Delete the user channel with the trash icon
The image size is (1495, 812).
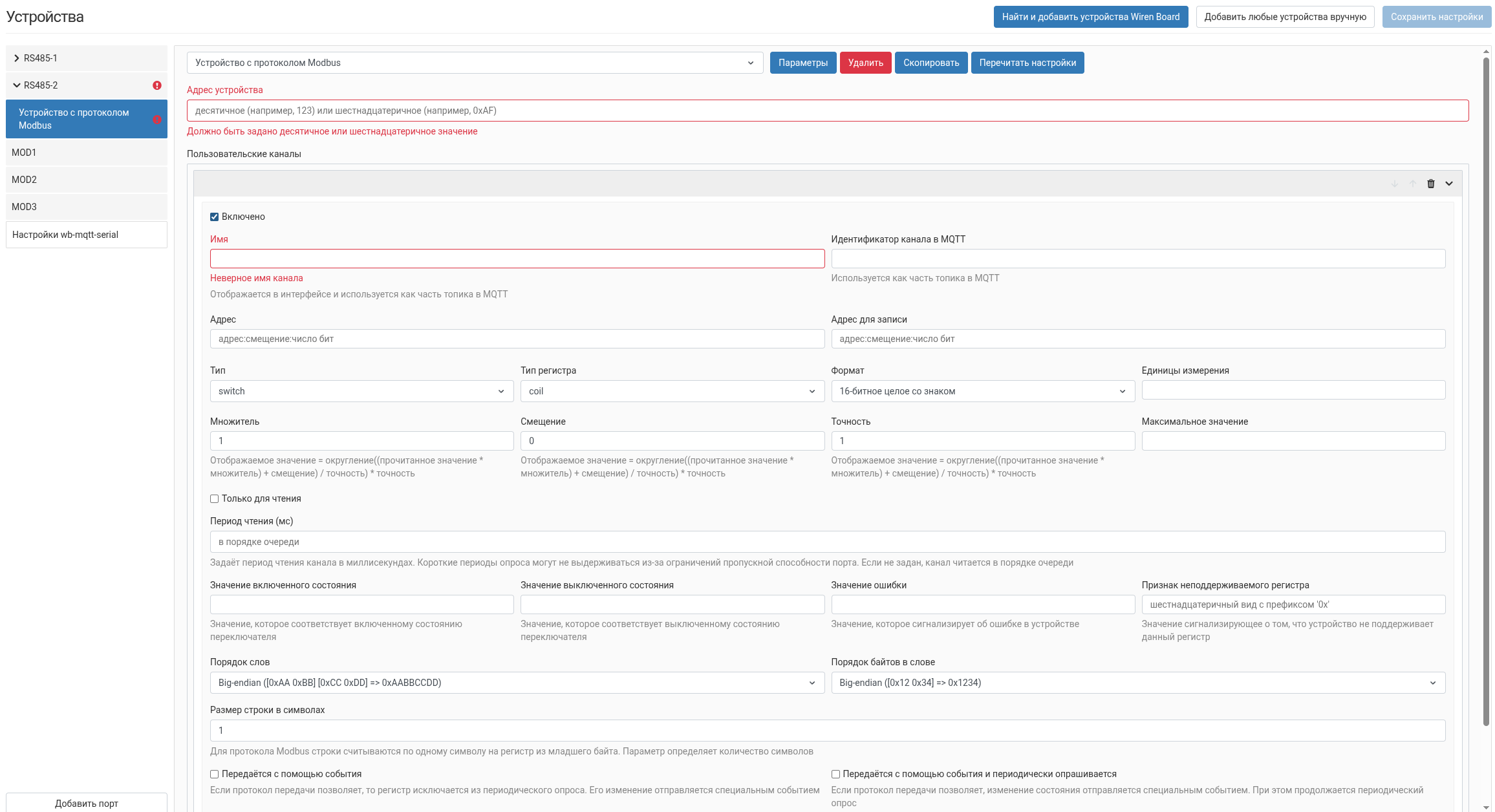pyautogui.click(x=1431, y=184)
